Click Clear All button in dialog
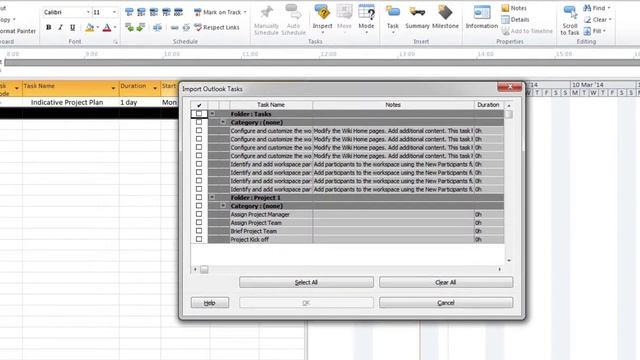 click(446, 282)
